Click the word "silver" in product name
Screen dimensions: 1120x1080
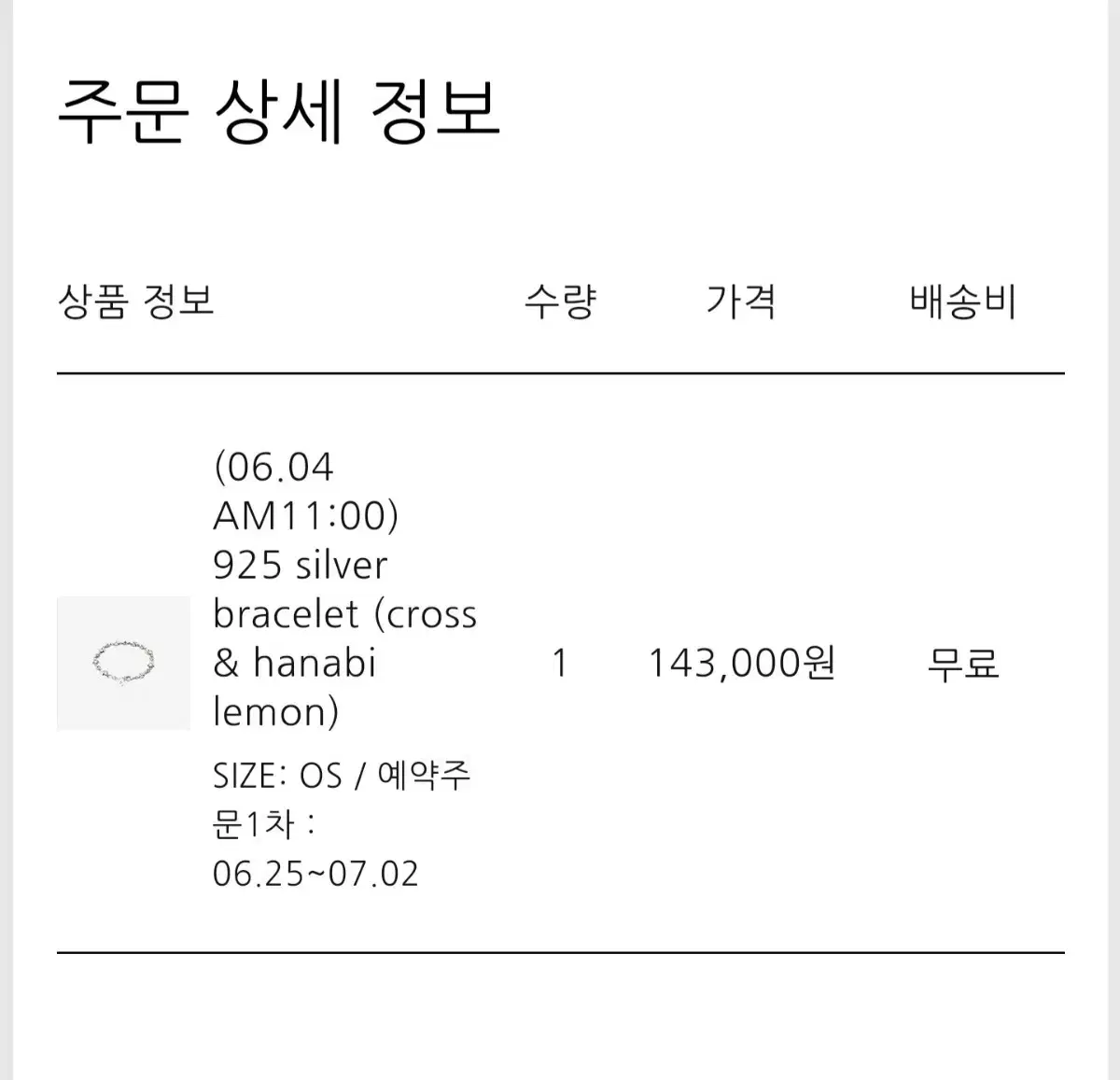click(x=340, y=565)
